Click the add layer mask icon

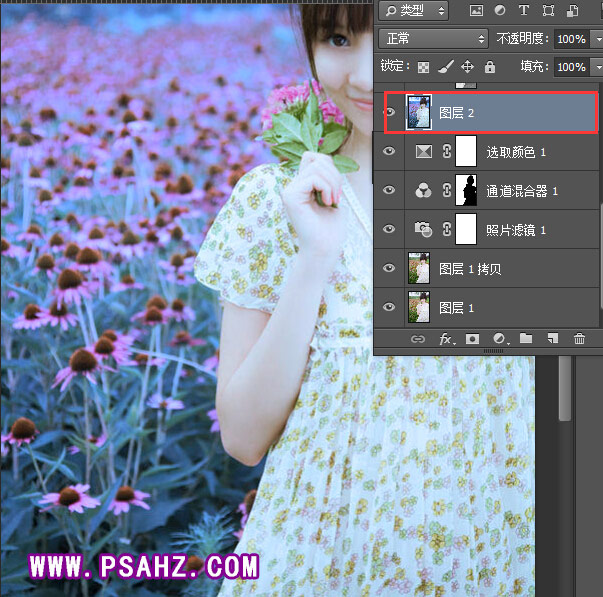coord(473,340)
